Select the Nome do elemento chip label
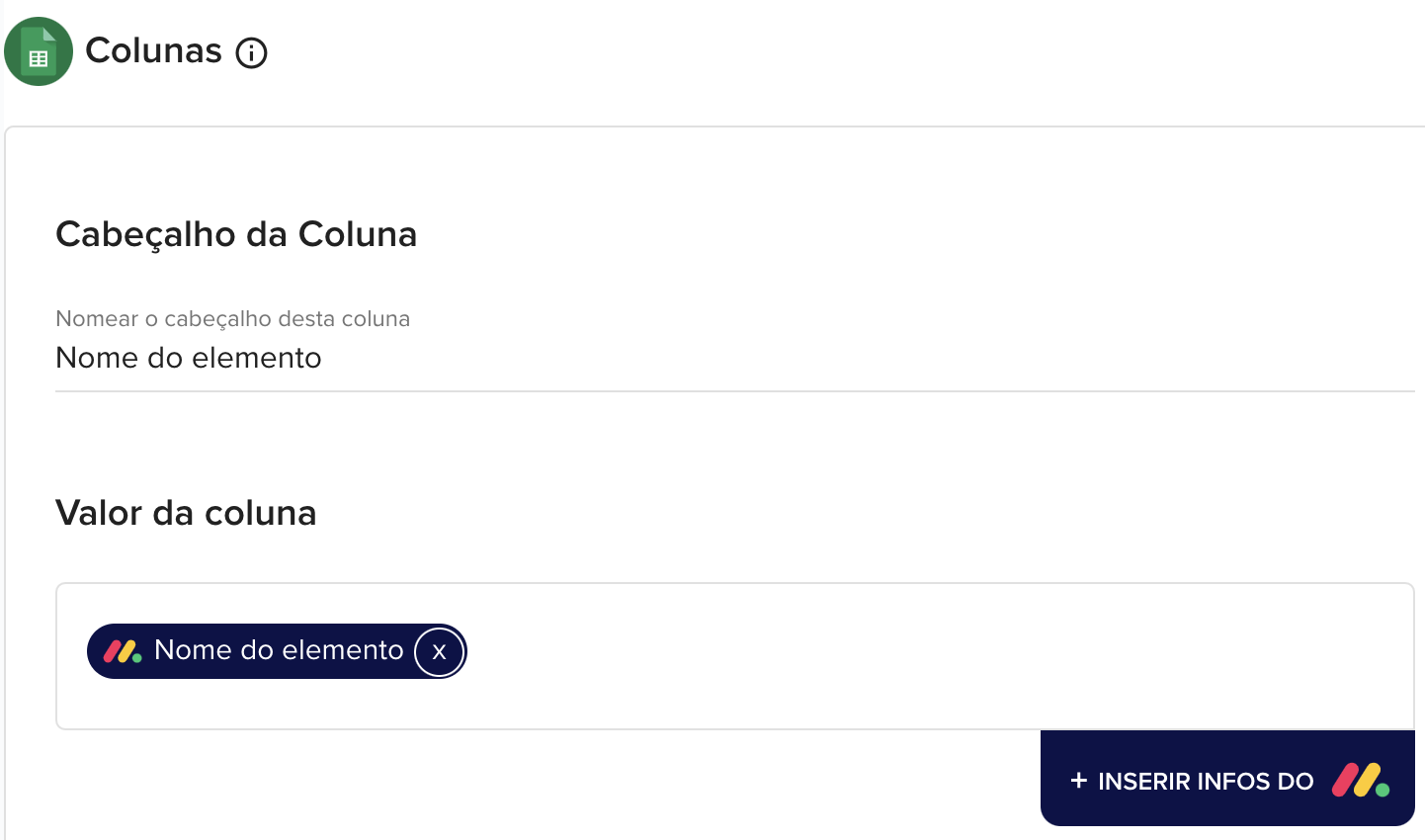The height and width of the screenshot is (840, 1425). point(279,650)
